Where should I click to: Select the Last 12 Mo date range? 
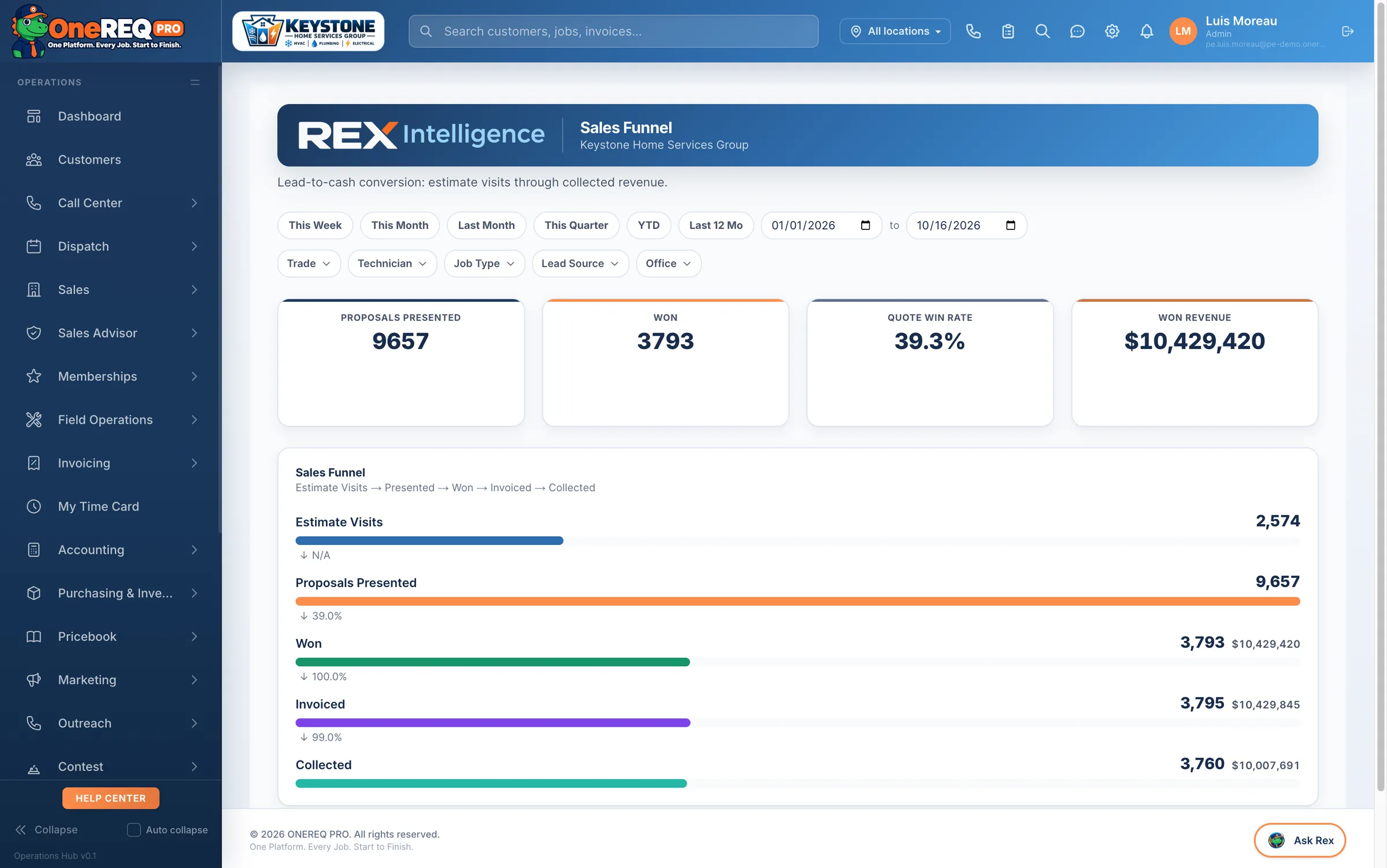coord(715,225)
